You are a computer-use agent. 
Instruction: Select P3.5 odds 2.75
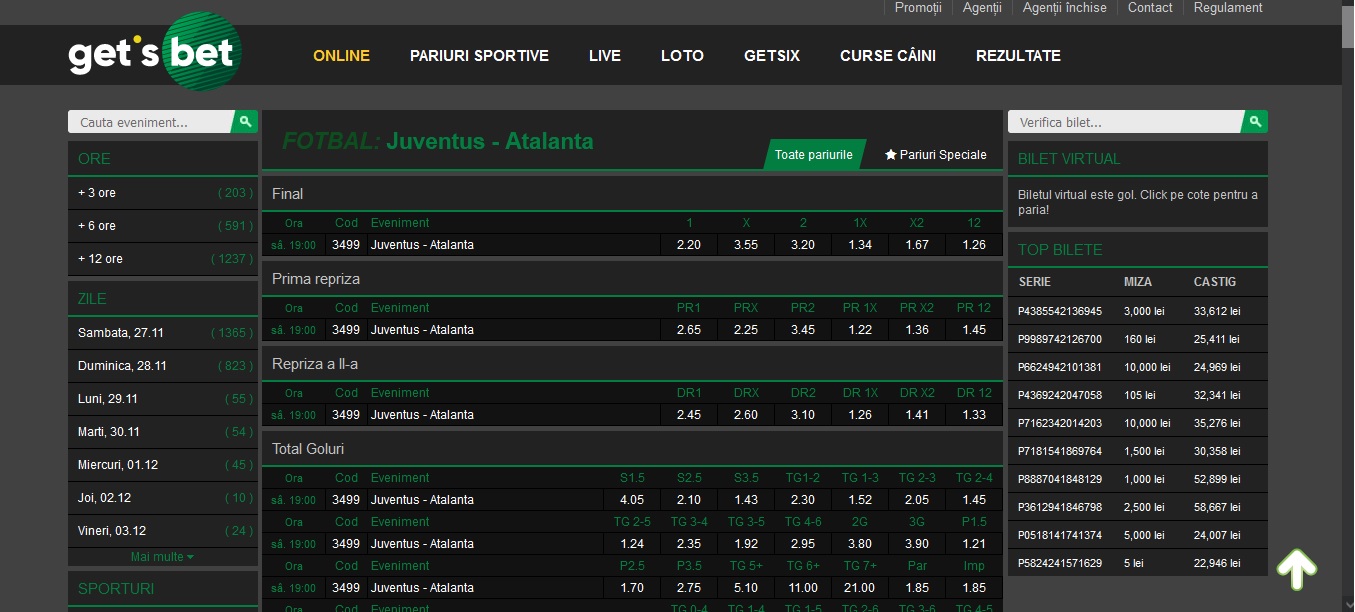pyautogui.click(x=689, y=588)
